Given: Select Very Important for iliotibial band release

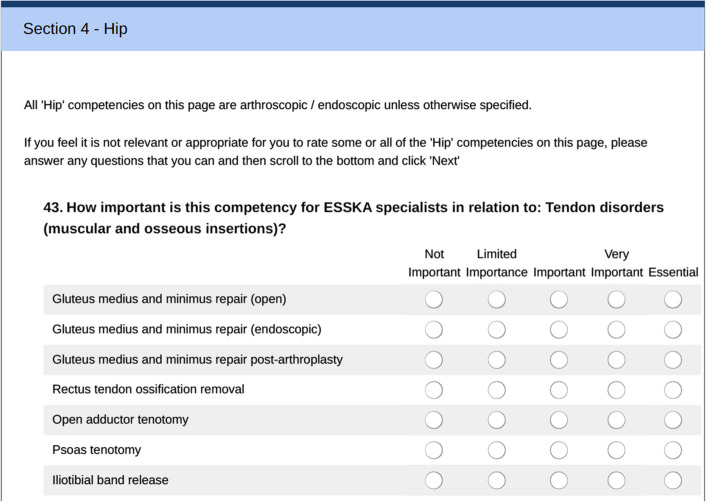Looking at the screenshot, I should tap(617, 480).
